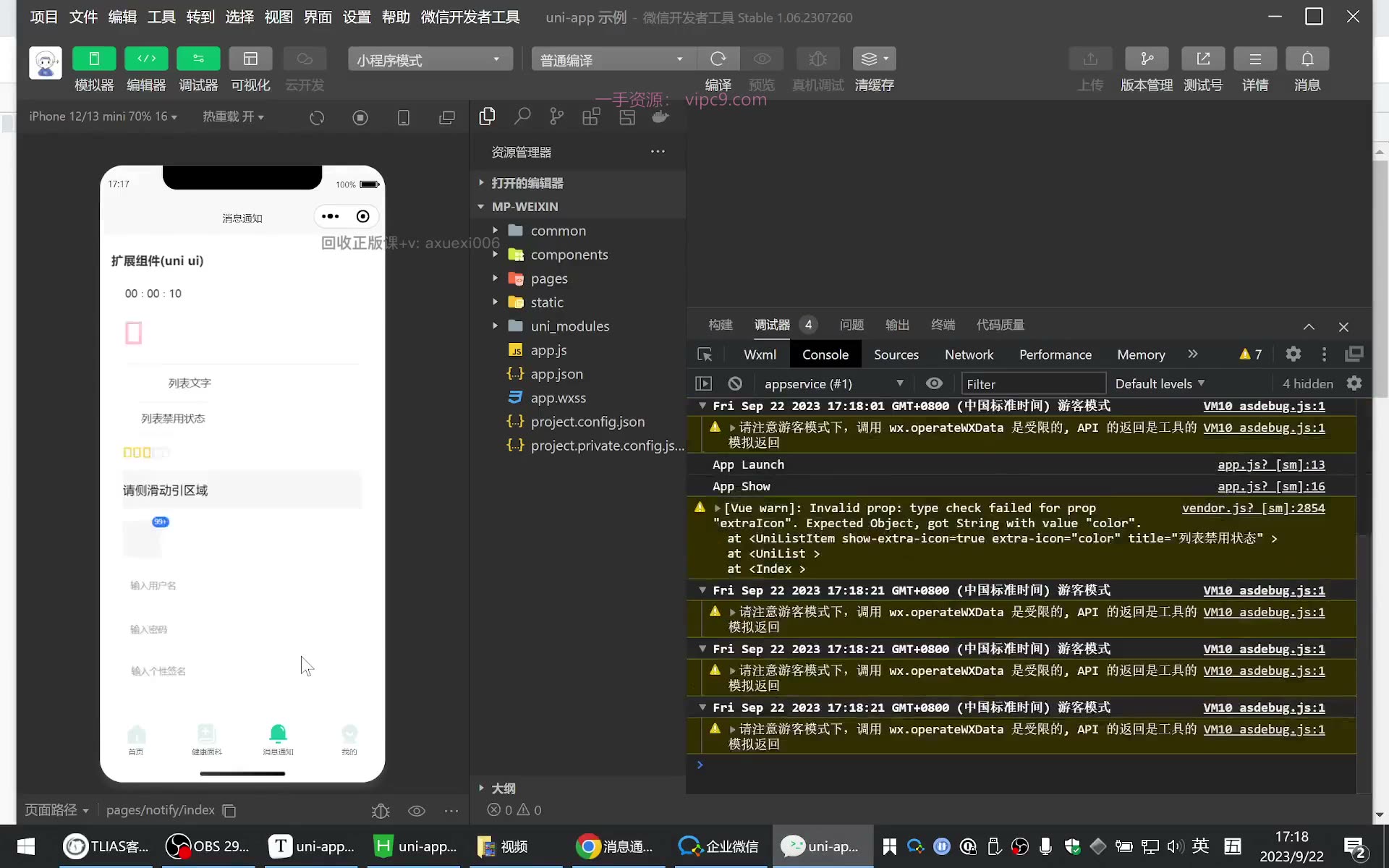Open the 问题 (Problems) panel tab
The width and height of the screenshot is (1389, 868).
point(851,325)
